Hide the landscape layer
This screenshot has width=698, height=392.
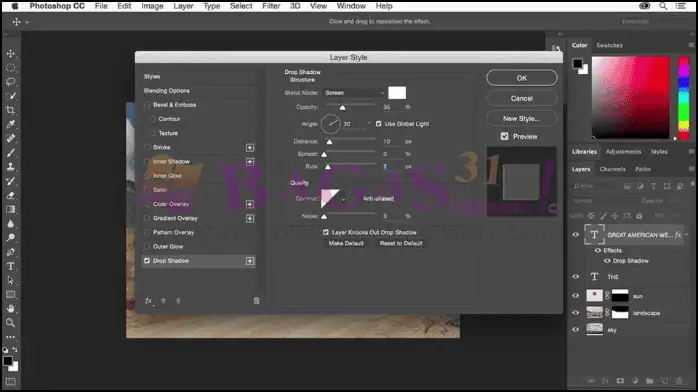pos(576,313)
